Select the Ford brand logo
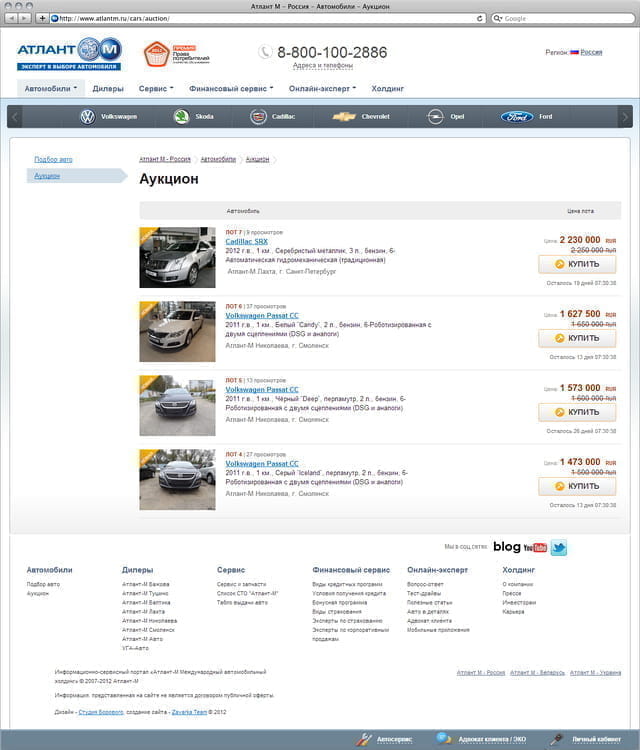This screenshot has width=640, height=750. (x=517, y=117)
